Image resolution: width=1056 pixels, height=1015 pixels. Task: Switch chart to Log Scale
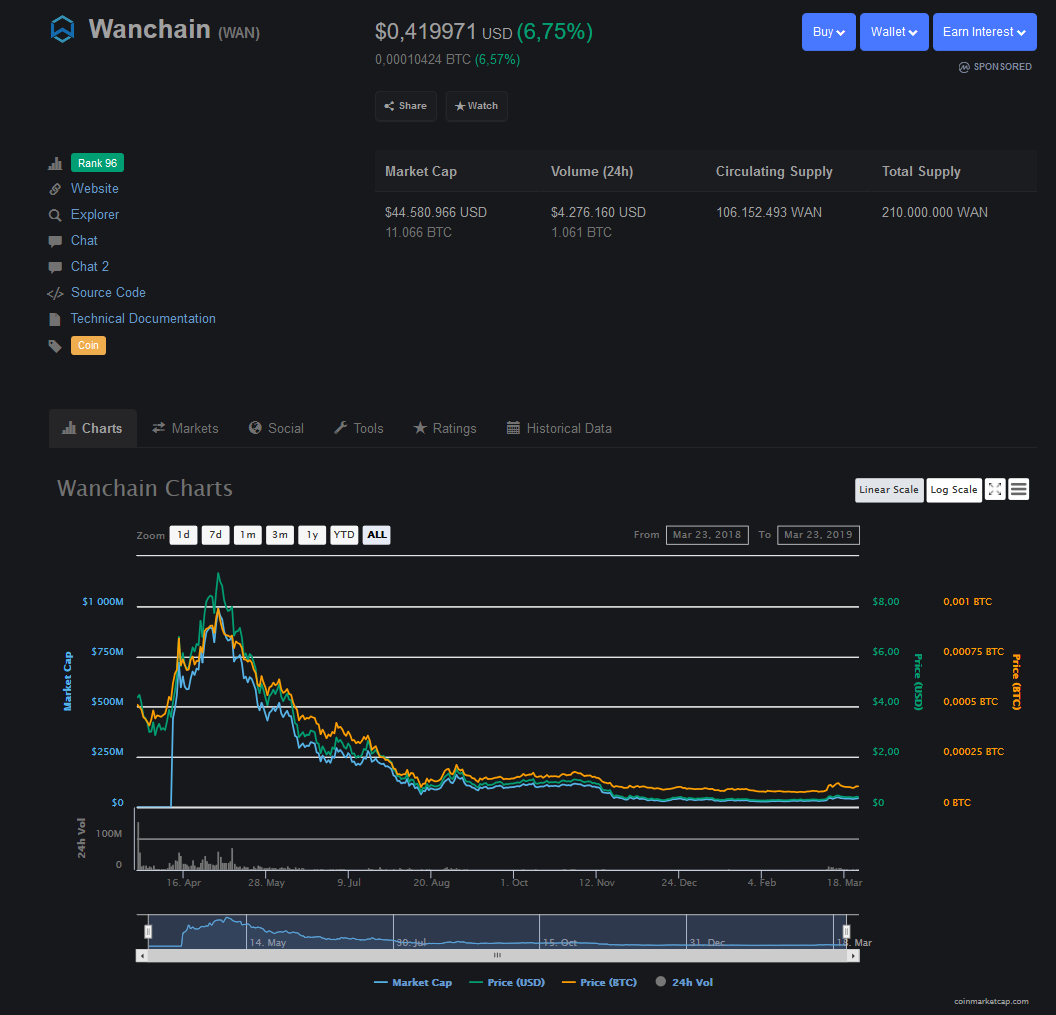point(954,490)
